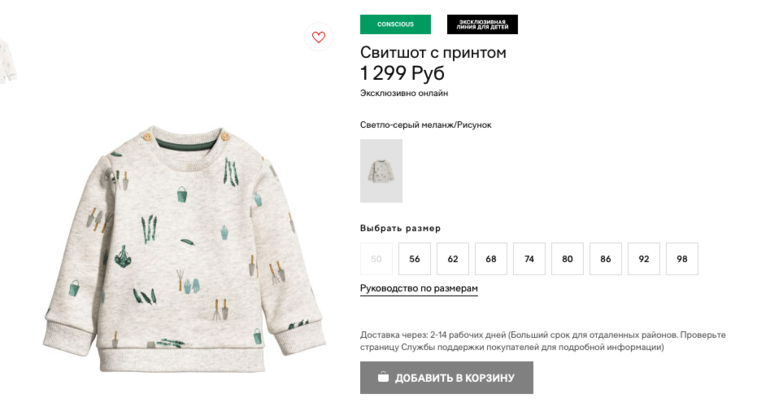The height and width of the screenshot is (407, 770).
Task: Click the 1 299 Руб price text
Action: tap(402, 73)
